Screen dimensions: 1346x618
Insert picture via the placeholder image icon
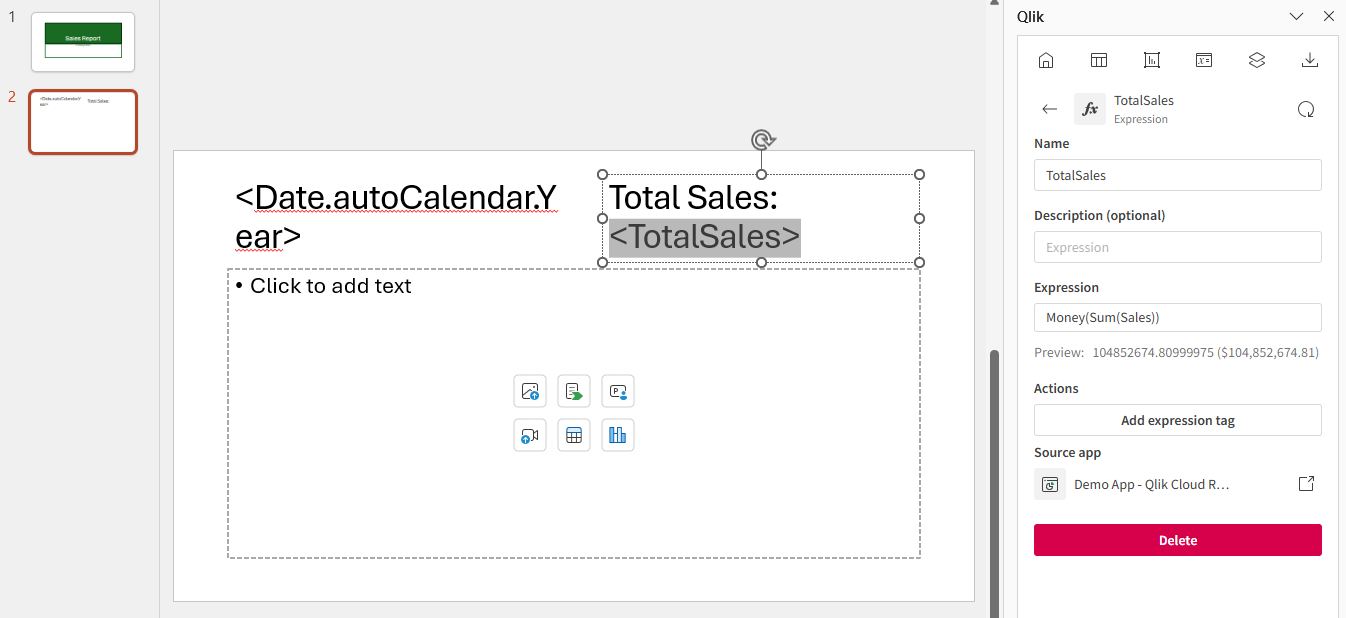(530, 391)
